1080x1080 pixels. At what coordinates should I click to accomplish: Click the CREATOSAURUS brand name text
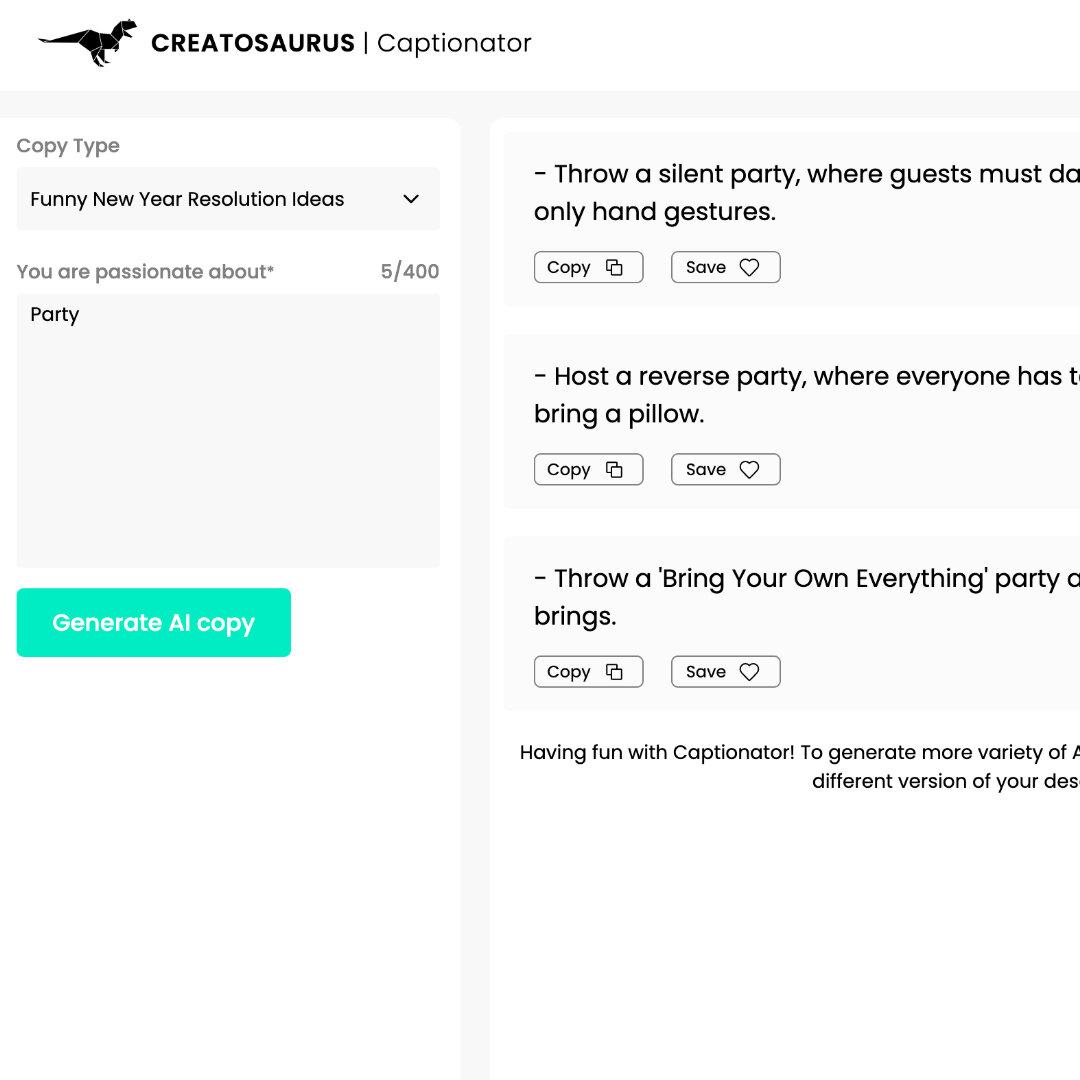pos(253,43)
